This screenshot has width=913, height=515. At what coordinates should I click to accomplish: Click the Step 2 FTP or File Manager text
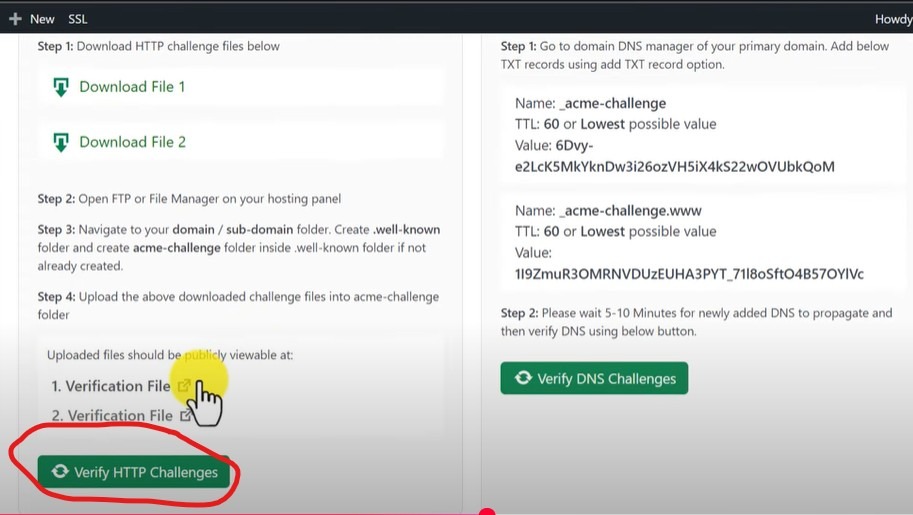pyautogui.click(x=189, y=199)
